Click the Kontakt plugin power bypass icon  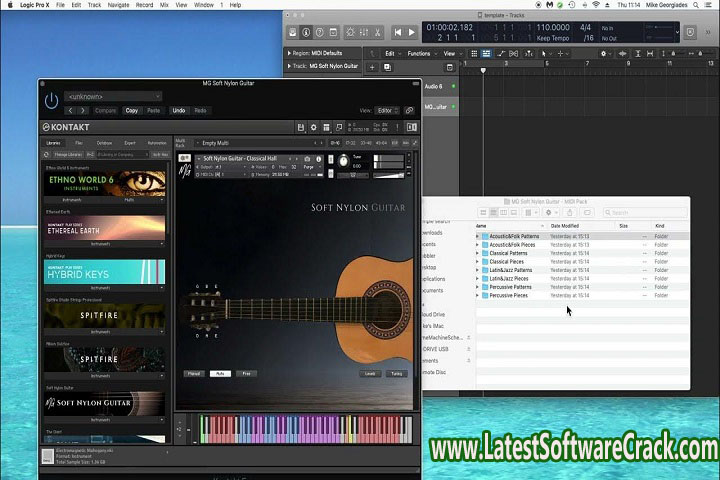pyautogui.click(x=51, y=102)
